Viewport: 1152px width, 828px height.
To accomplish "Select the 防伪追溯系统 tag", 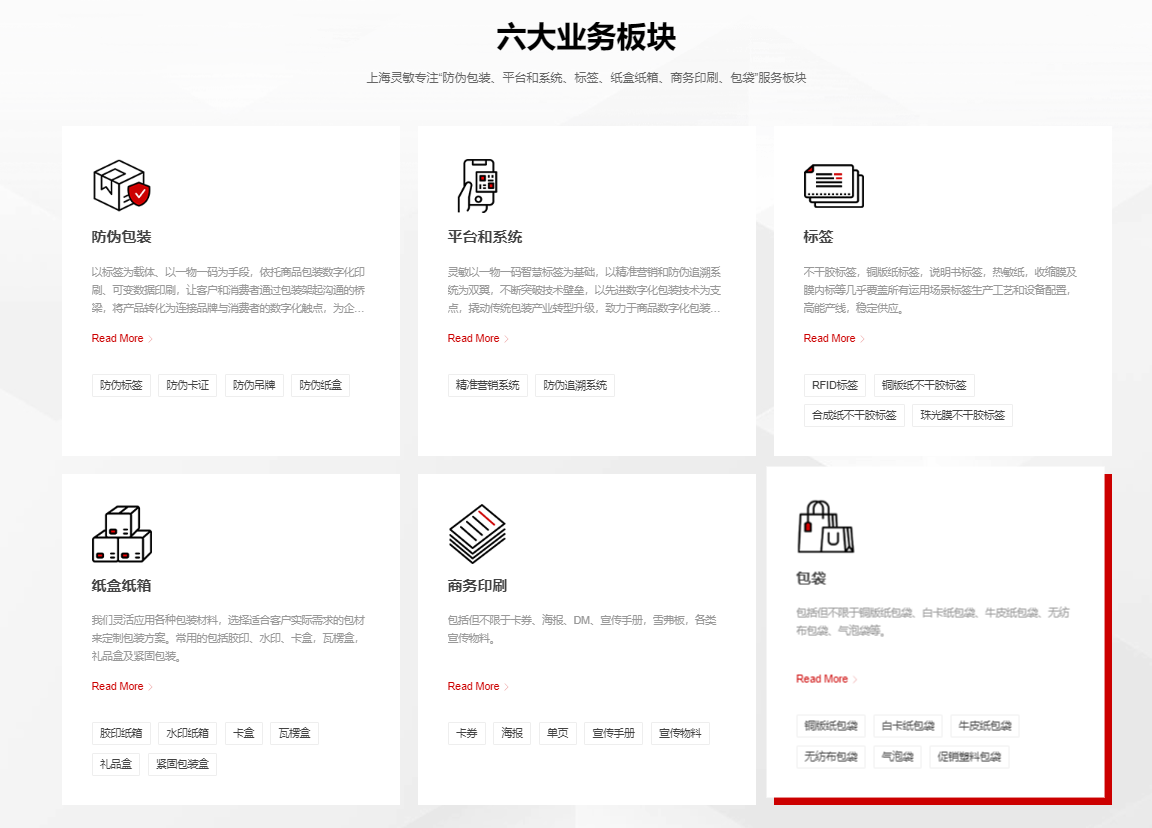I will point(575,385).
